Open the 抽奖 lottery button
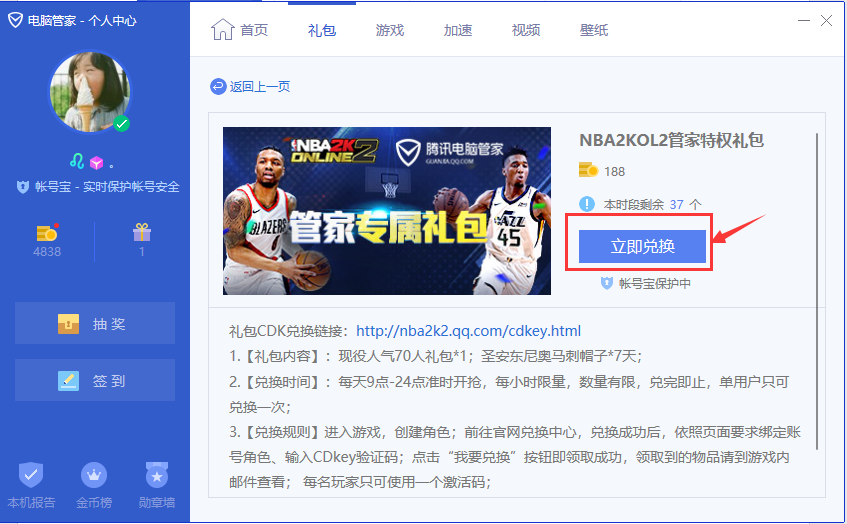This screenshot has height=524, width=847. [x=95, y=323]
